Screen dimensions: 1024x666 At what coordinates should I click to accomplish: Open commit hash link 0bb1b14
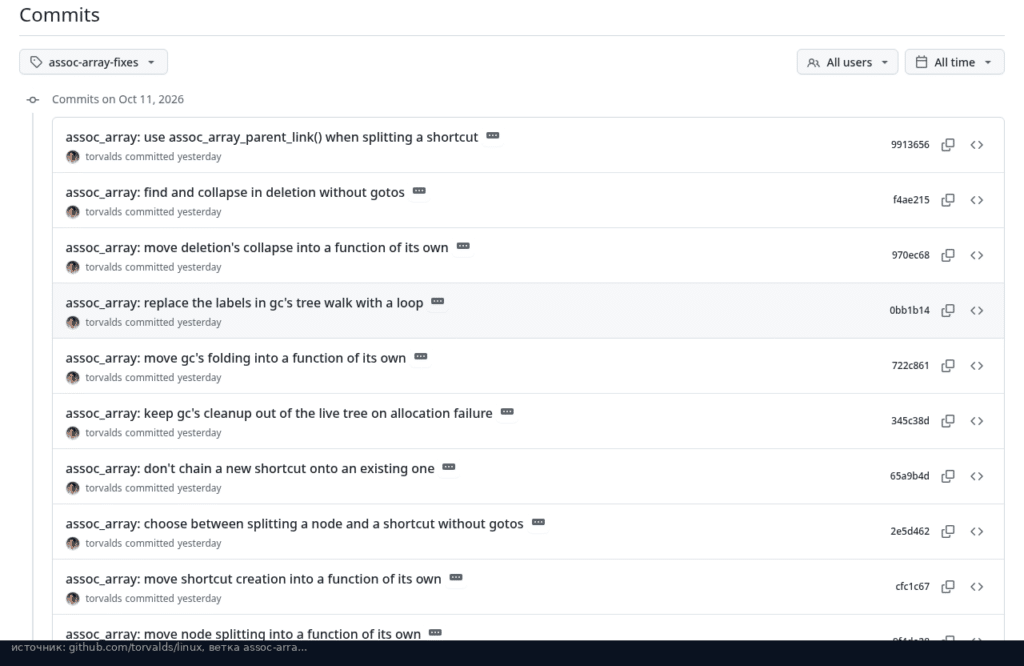coord(909,310)
